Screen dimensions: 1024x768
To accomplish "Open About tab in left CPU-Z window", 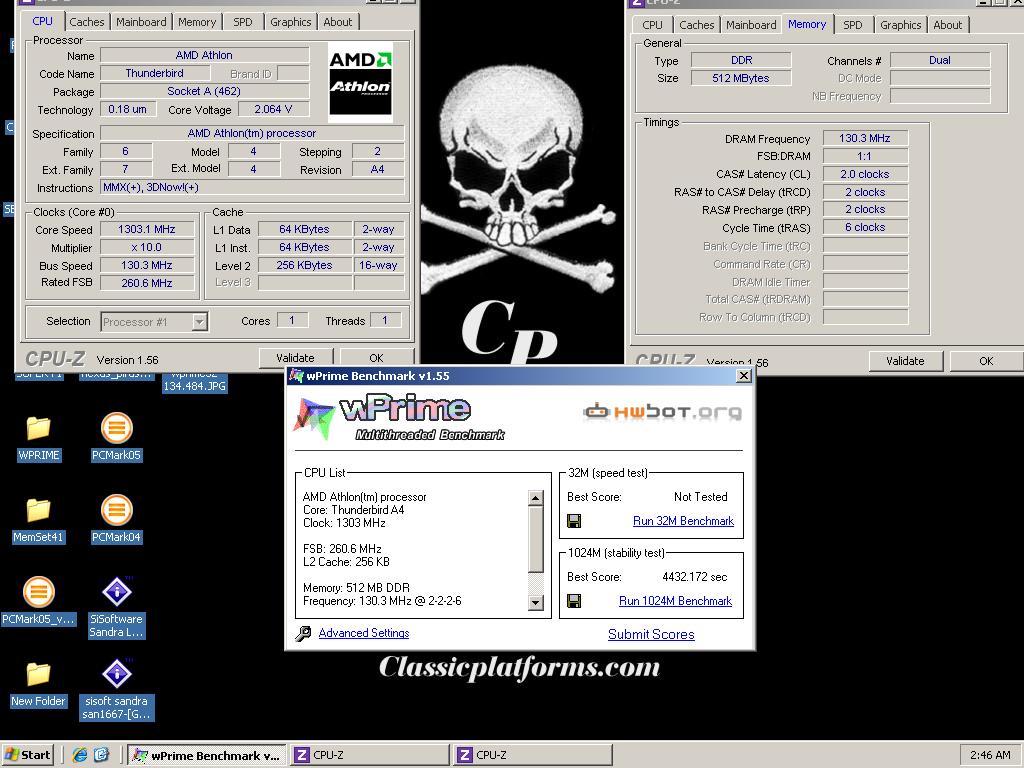I will tap(338, 22).
